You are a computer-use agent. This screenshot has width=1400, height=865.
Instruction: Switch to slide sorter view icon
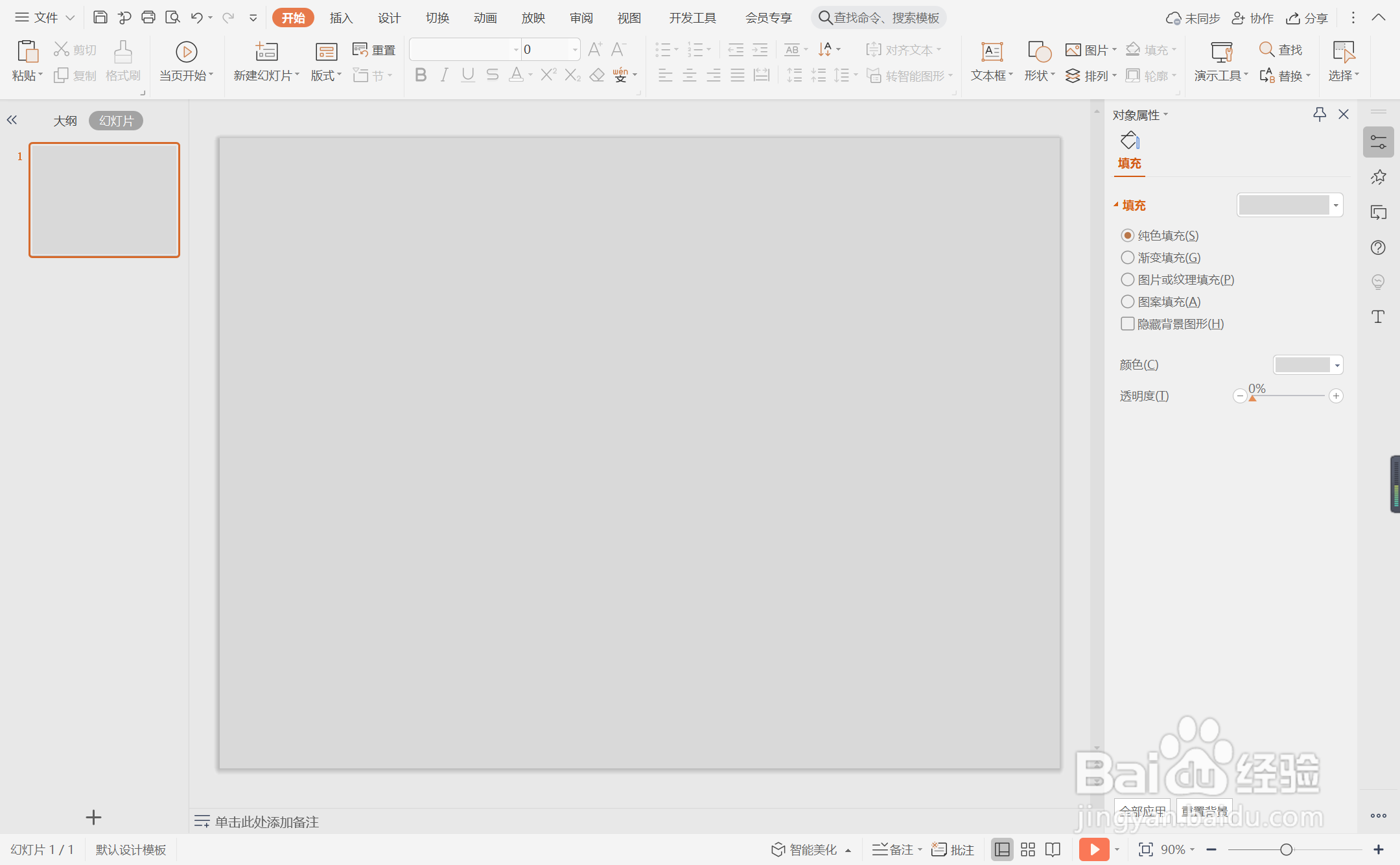[x=1028, y=849]
